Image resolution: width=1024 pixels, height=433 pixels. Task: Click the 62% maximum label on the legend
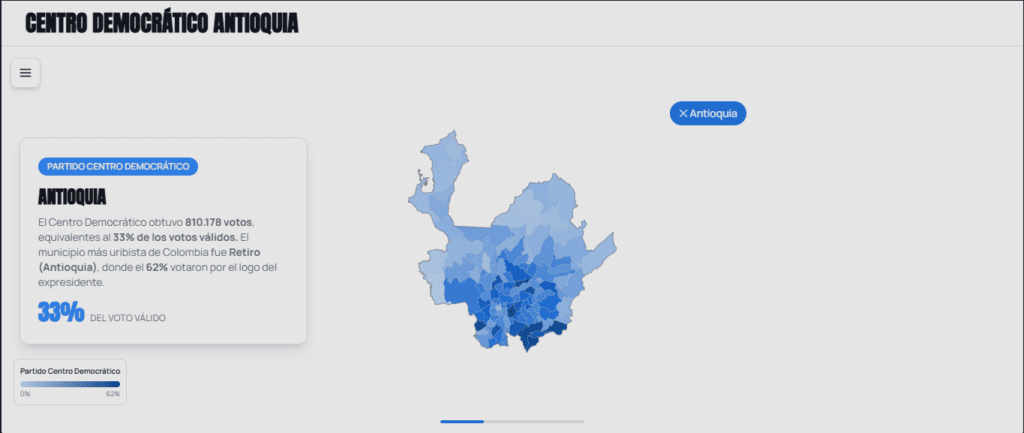(x=113, y=394)
